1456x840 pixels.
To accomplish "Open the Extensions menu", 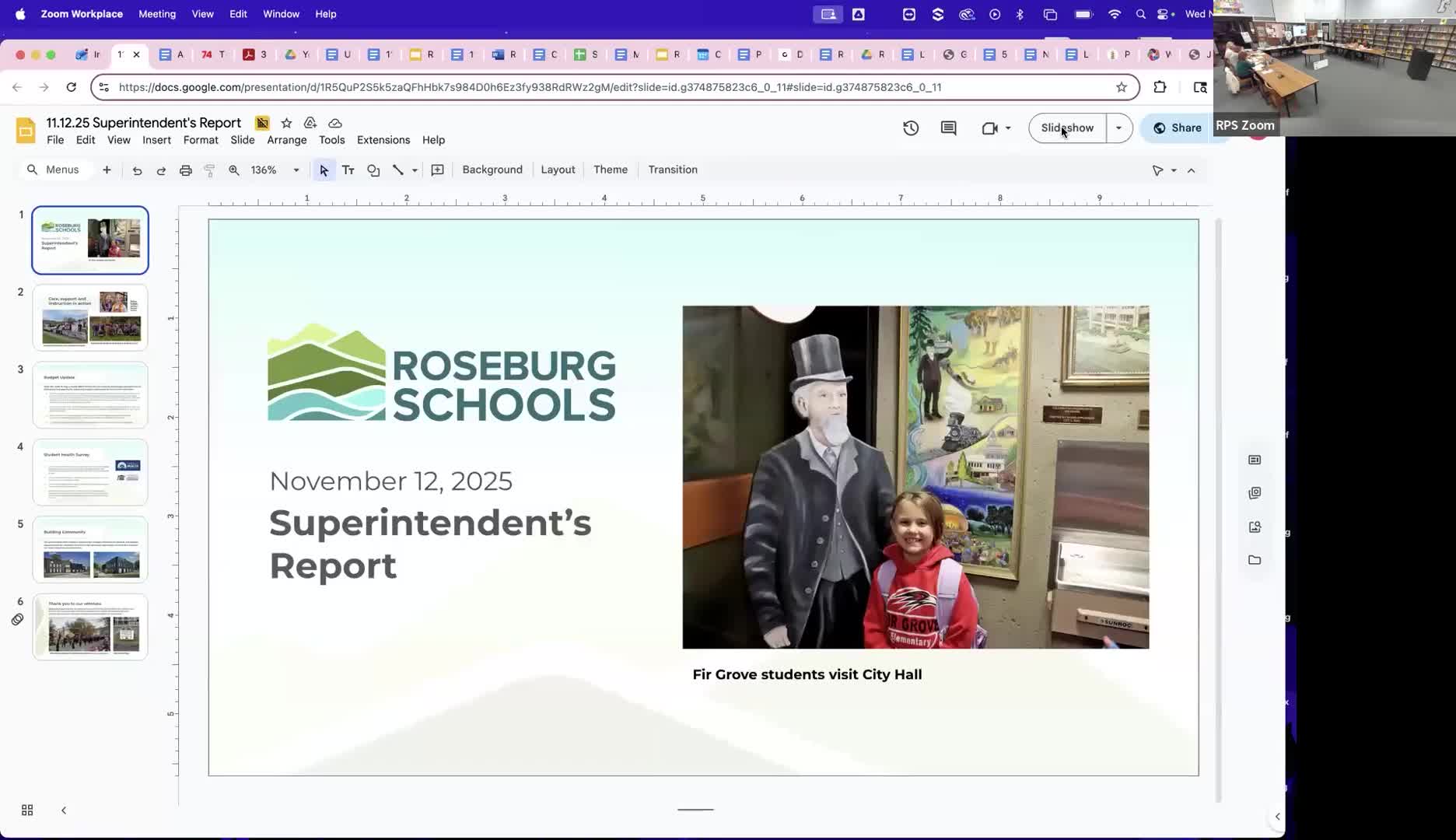I will pos(383,140).
